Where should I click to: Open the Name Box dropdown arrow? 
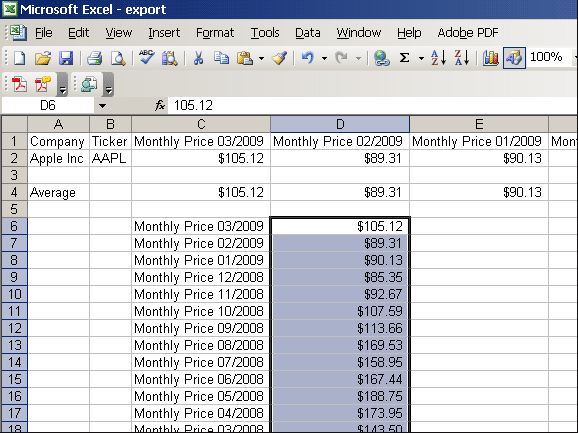(x=102, y=106)
